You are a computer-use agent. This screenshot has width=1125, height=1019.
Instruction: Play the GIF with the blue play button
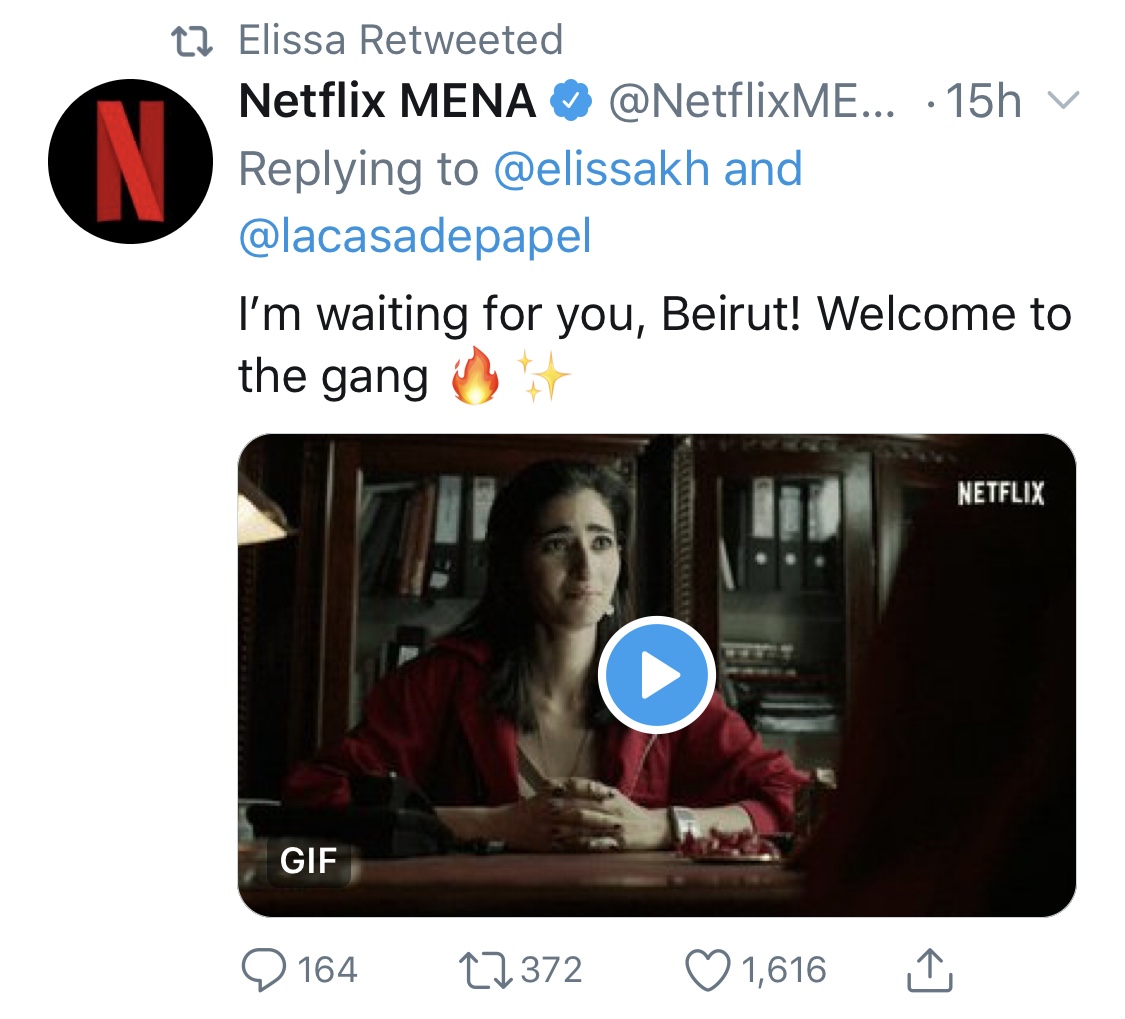point(656,675)
